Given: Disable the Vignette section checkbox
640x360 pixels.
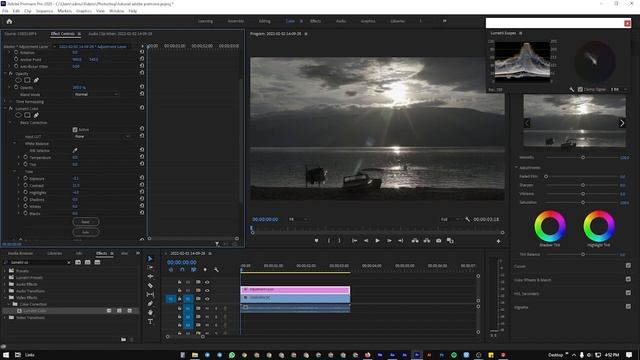Looking at the screenshot, I should [x=628, y=306].
